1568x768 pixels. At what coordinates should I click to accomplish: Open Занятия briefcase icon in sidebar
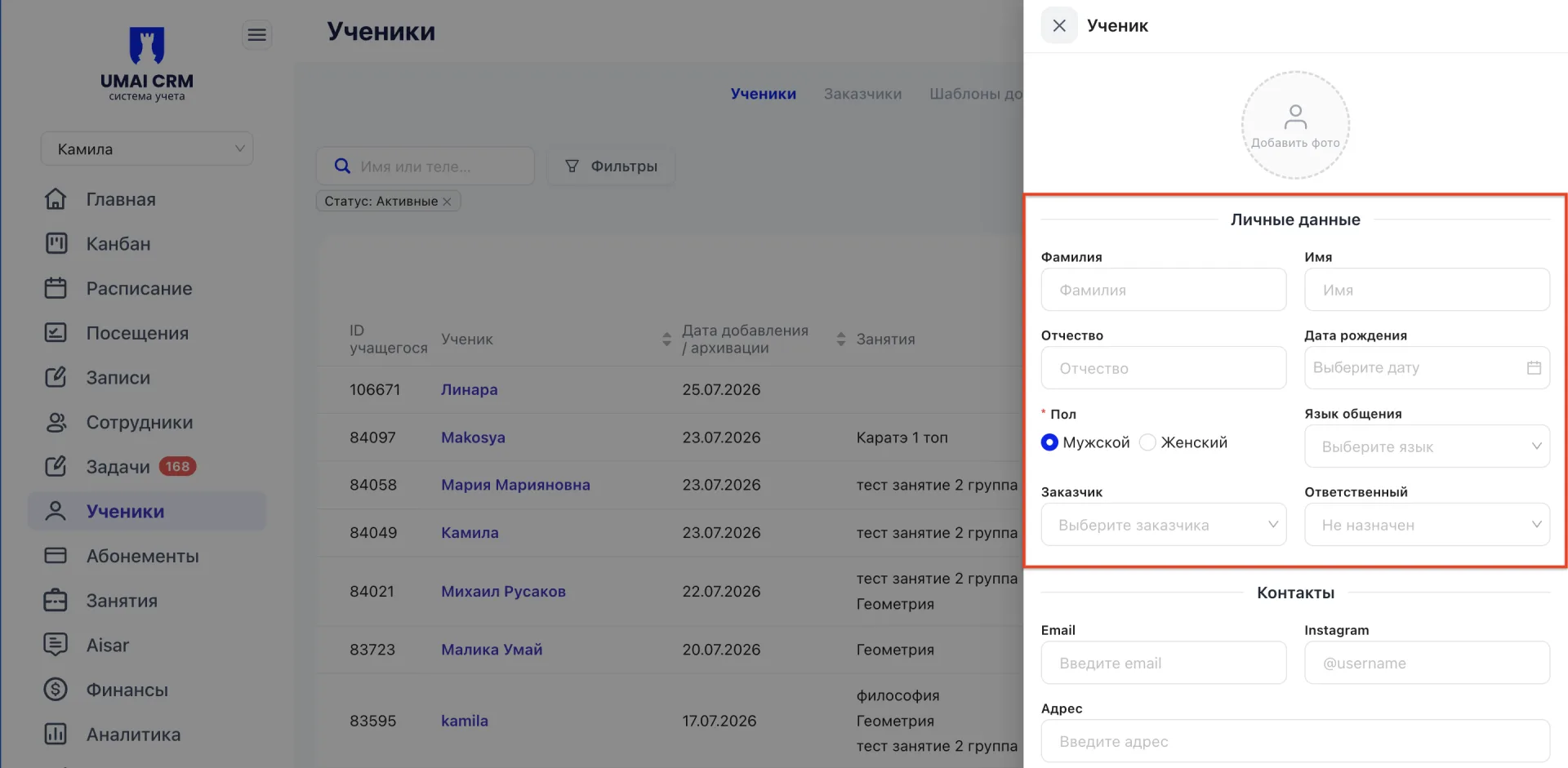click(56, 601)
